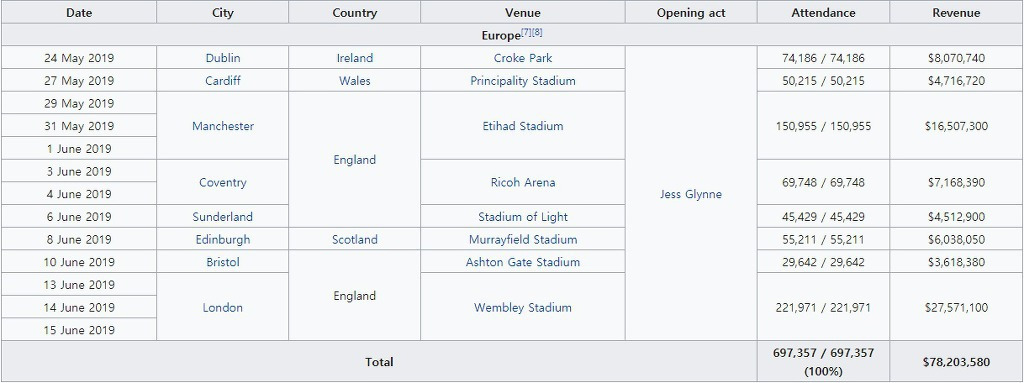Open the Jess Glynne opening act link
Image resolution: width=1024 pixels, height=383 pixels.
click(x=691, y=194)
